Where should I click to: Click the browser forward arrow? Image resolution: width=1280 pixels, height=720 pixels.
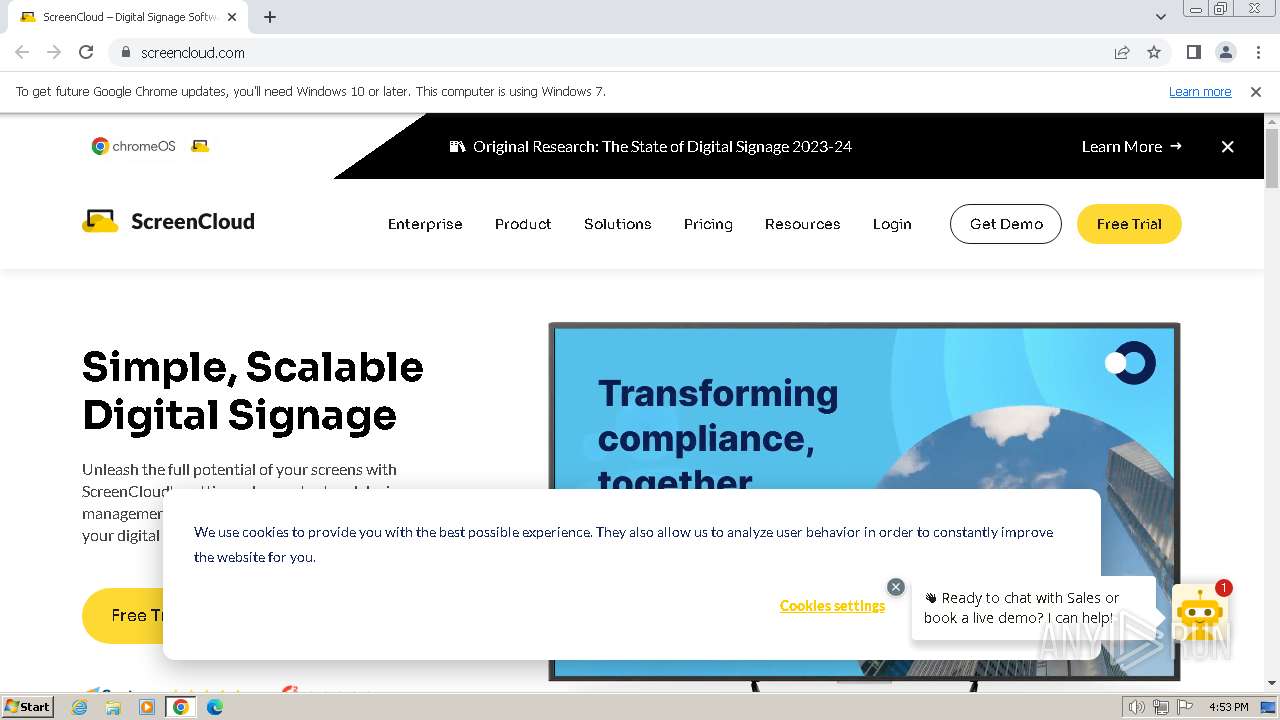point(54,52)
